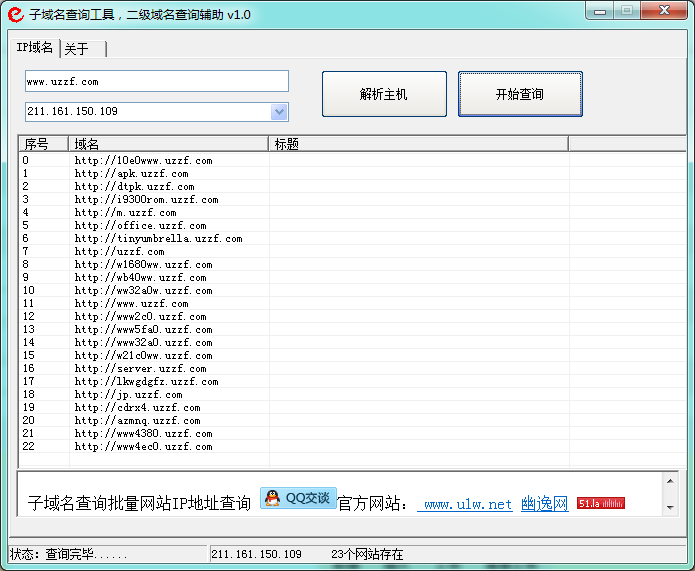Viewport: 695px width, 571px height.
Task: Click the 51.la statistics badge
Action: click(x=601, y=503)
